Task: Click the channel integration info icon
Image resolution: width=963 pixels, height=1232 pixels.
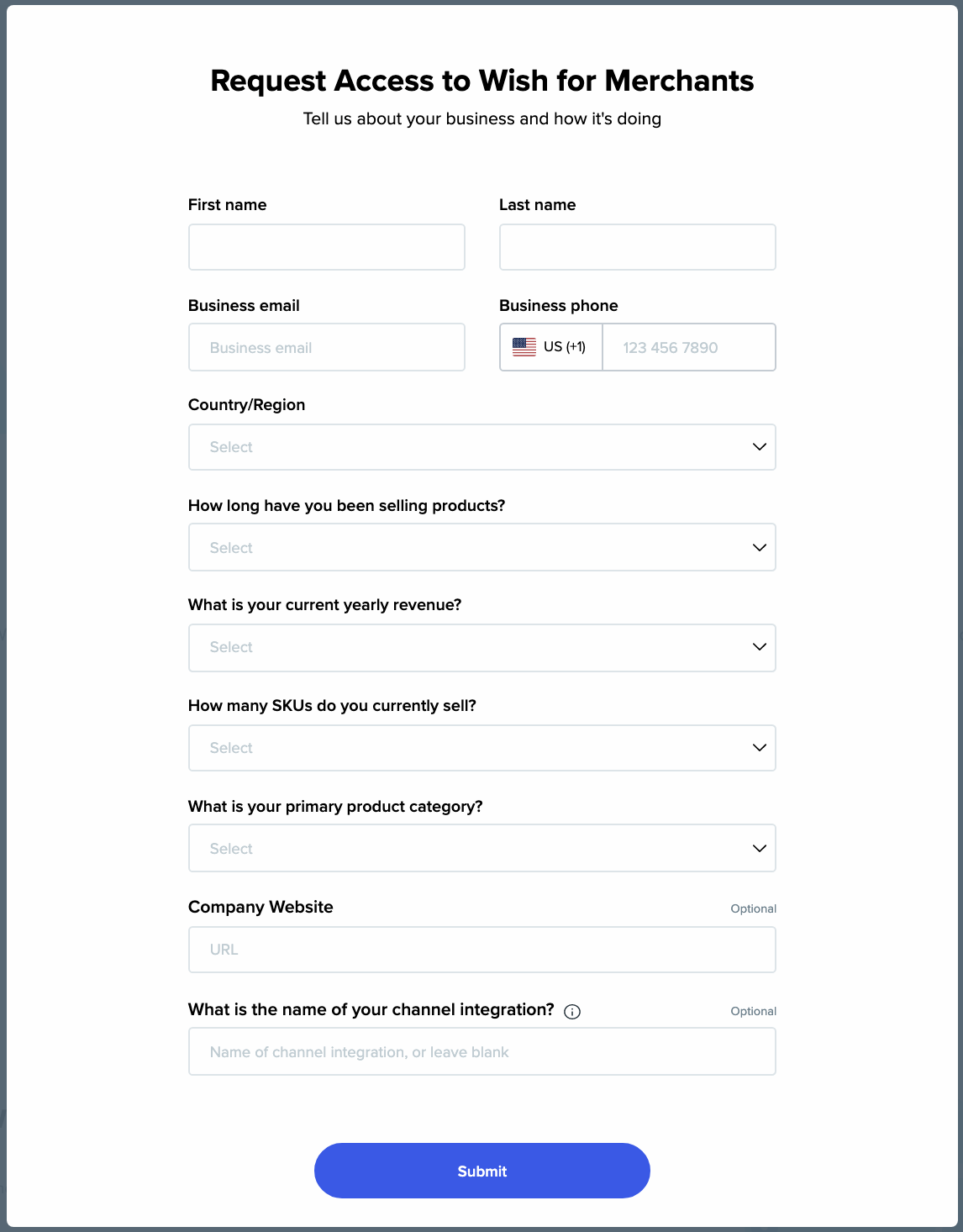Action: (x=572, y=1012)
